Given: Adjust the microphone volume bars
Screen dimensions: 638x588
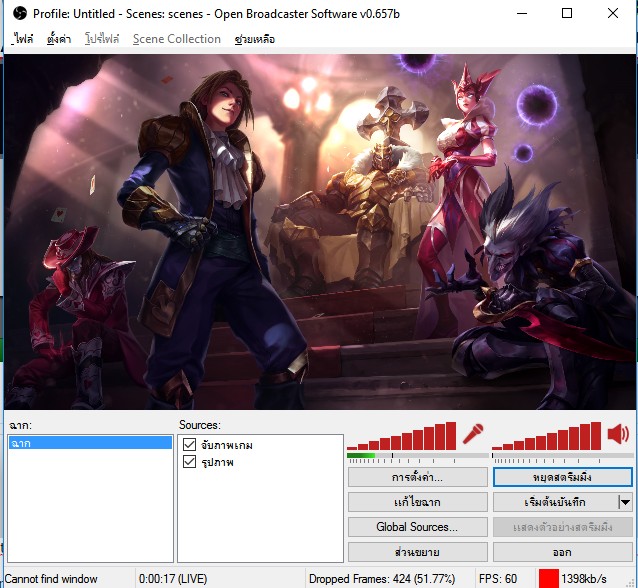Looking at the screenshot, I should click(402, 436).
